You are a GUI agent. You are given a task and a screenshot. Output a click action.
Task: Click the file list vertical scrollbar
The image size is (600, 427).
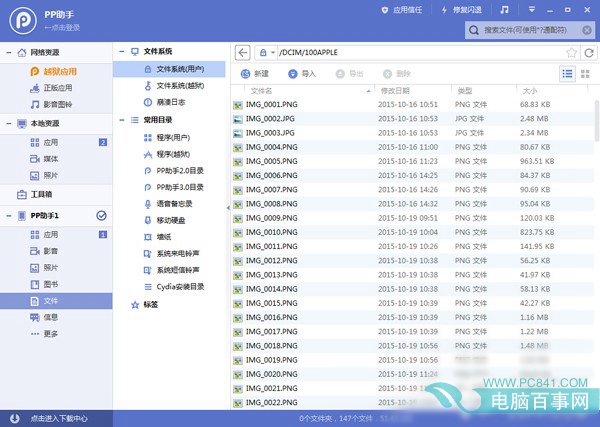(x=597, y=121)
